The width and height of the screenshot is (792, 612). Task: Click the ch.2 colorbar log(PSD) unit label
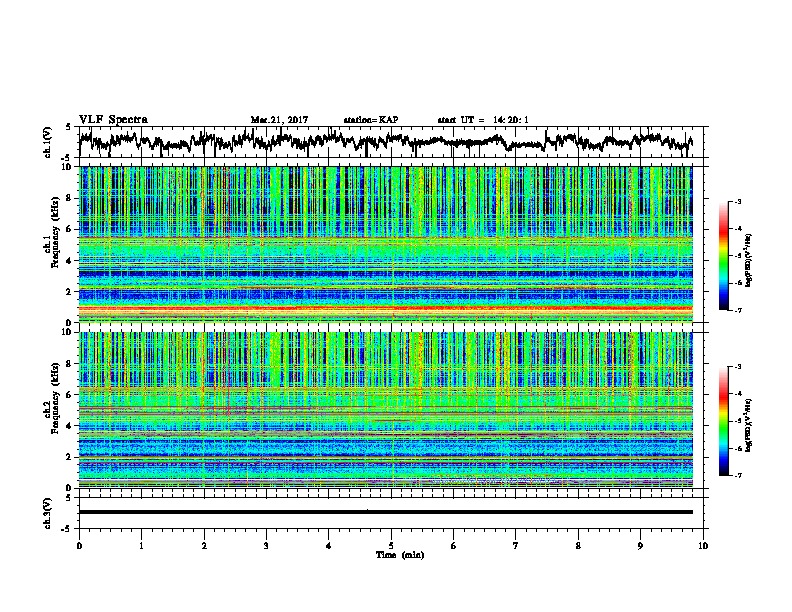click(x=748, y=425)
